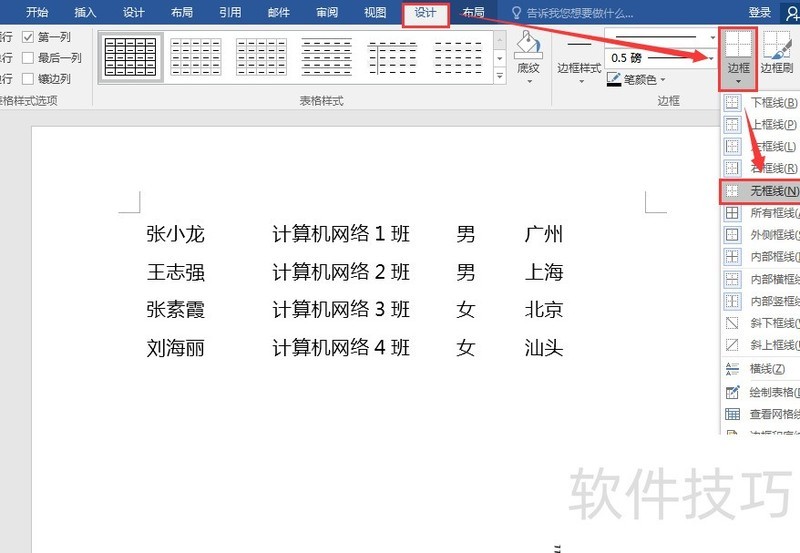Click the 边框 borders button icon
Viewport: 800px width, 553px height.
click(x=738, y=44)
